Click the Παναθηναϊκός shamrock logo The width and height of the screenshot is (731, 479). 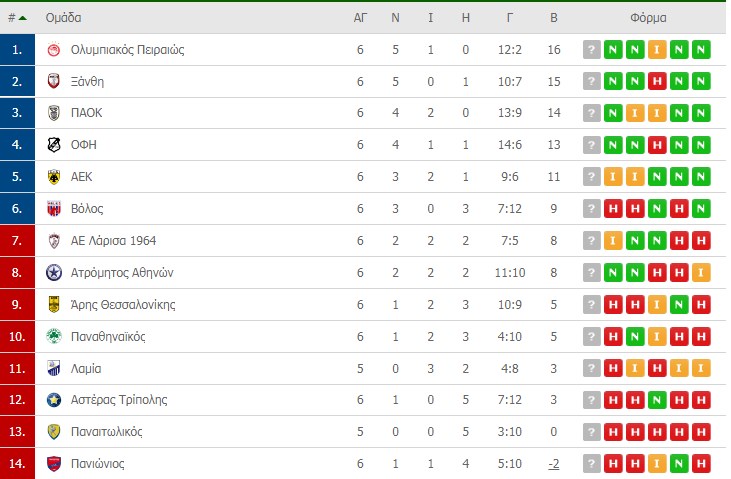coord(54,336)
